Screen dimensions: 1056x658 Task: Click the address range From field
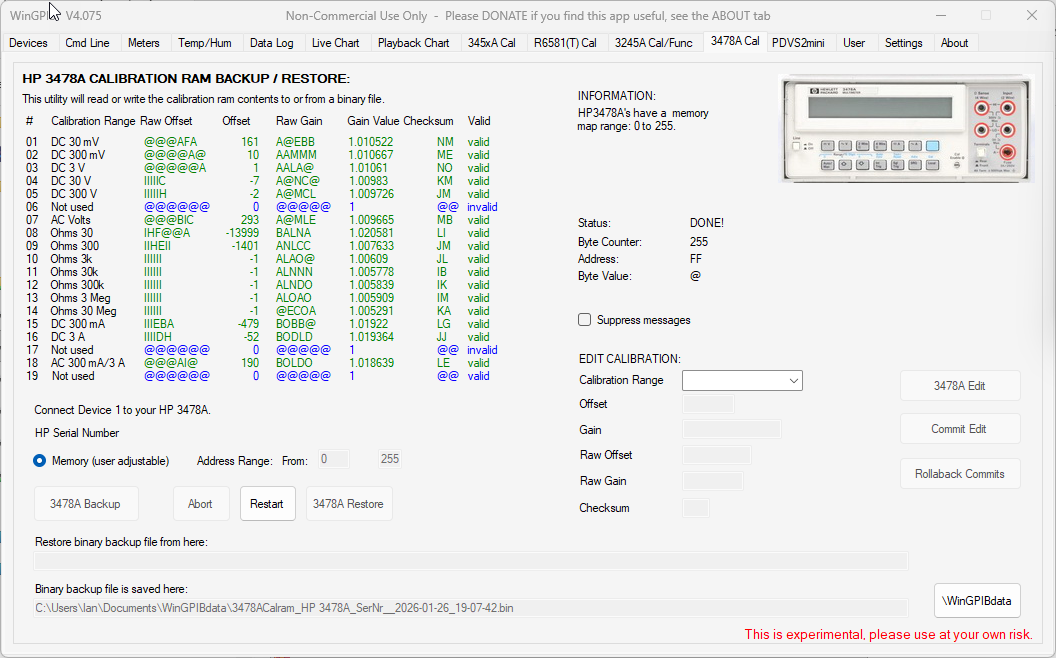coord(333,460)
